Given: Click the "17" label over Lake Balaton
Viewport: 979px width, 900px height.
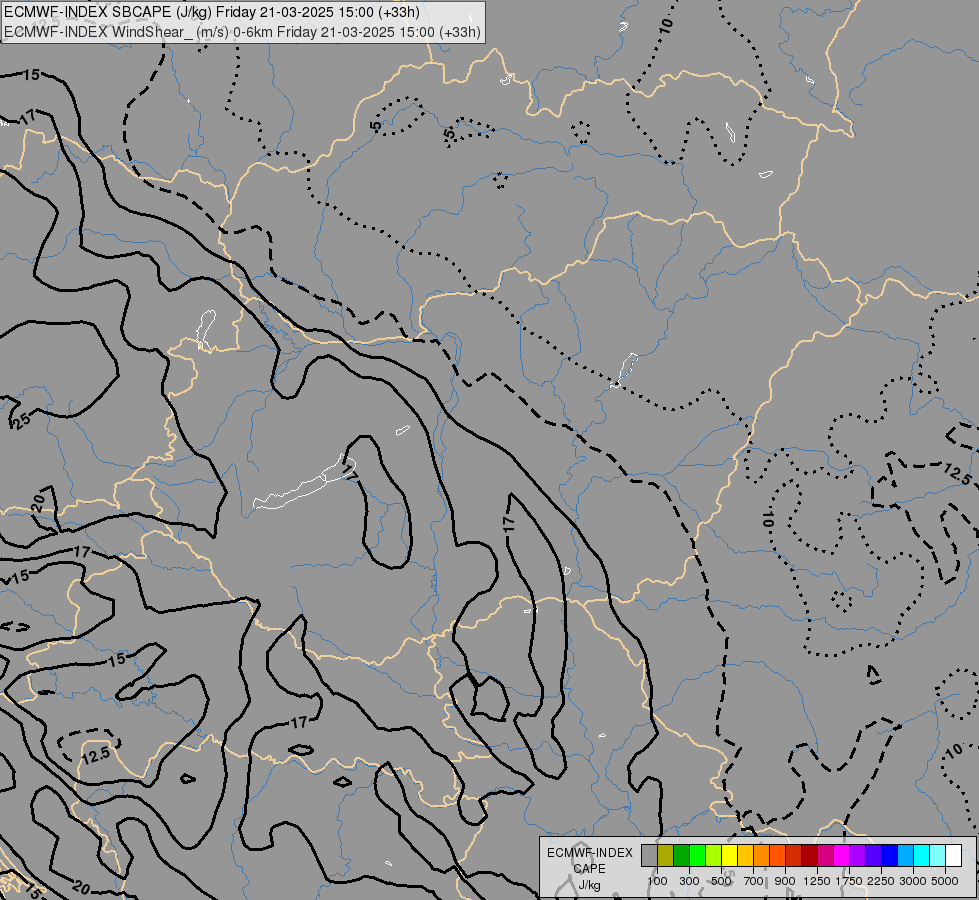Looking at the screenshot, I should (x=350, y=474).
